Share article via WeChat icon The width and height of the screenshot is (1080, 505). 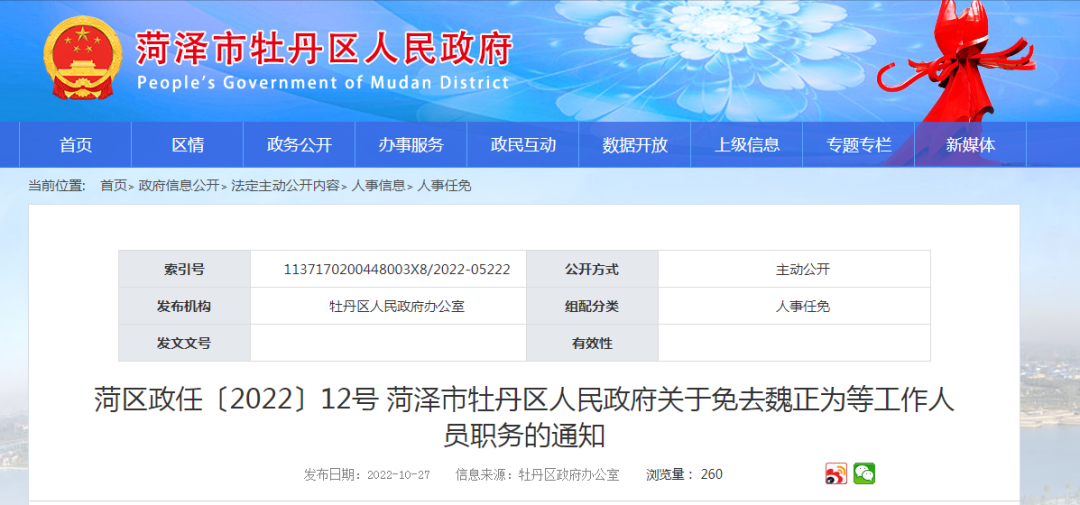click(x=864, y=474)
